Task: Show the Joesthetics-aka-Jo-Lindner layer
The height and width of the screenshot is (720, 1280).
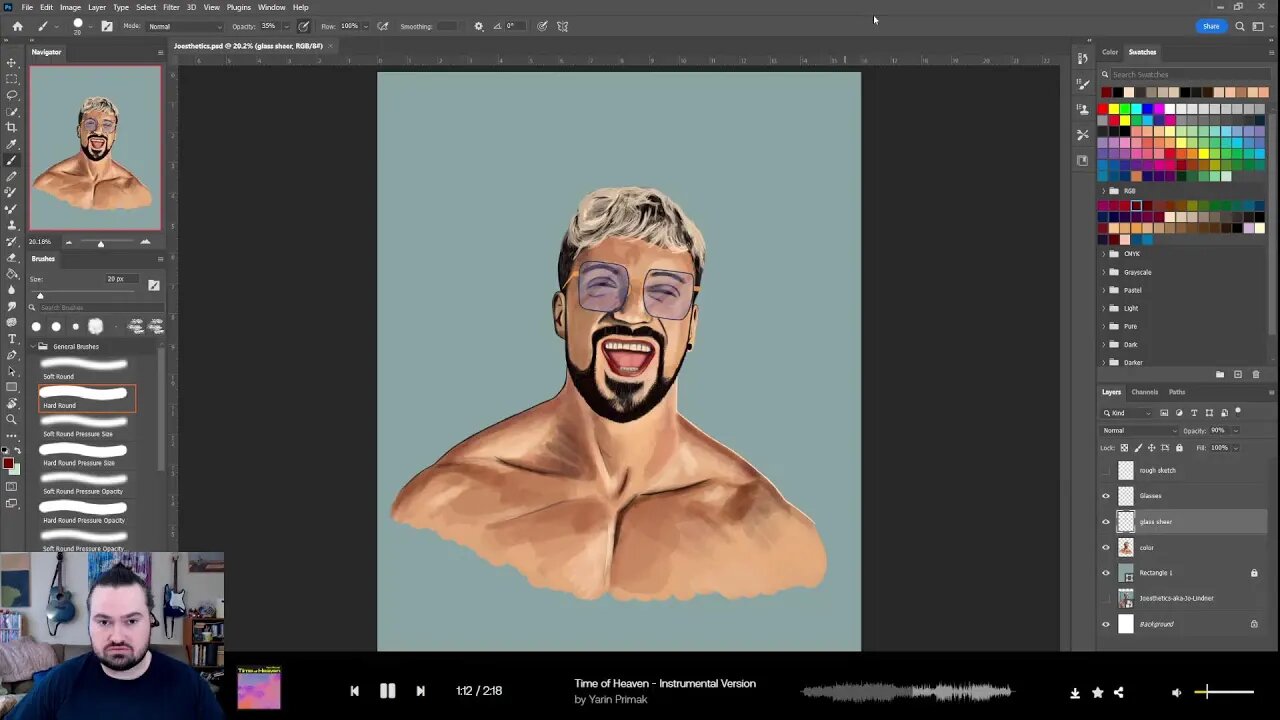Action: pos(1106,598)
